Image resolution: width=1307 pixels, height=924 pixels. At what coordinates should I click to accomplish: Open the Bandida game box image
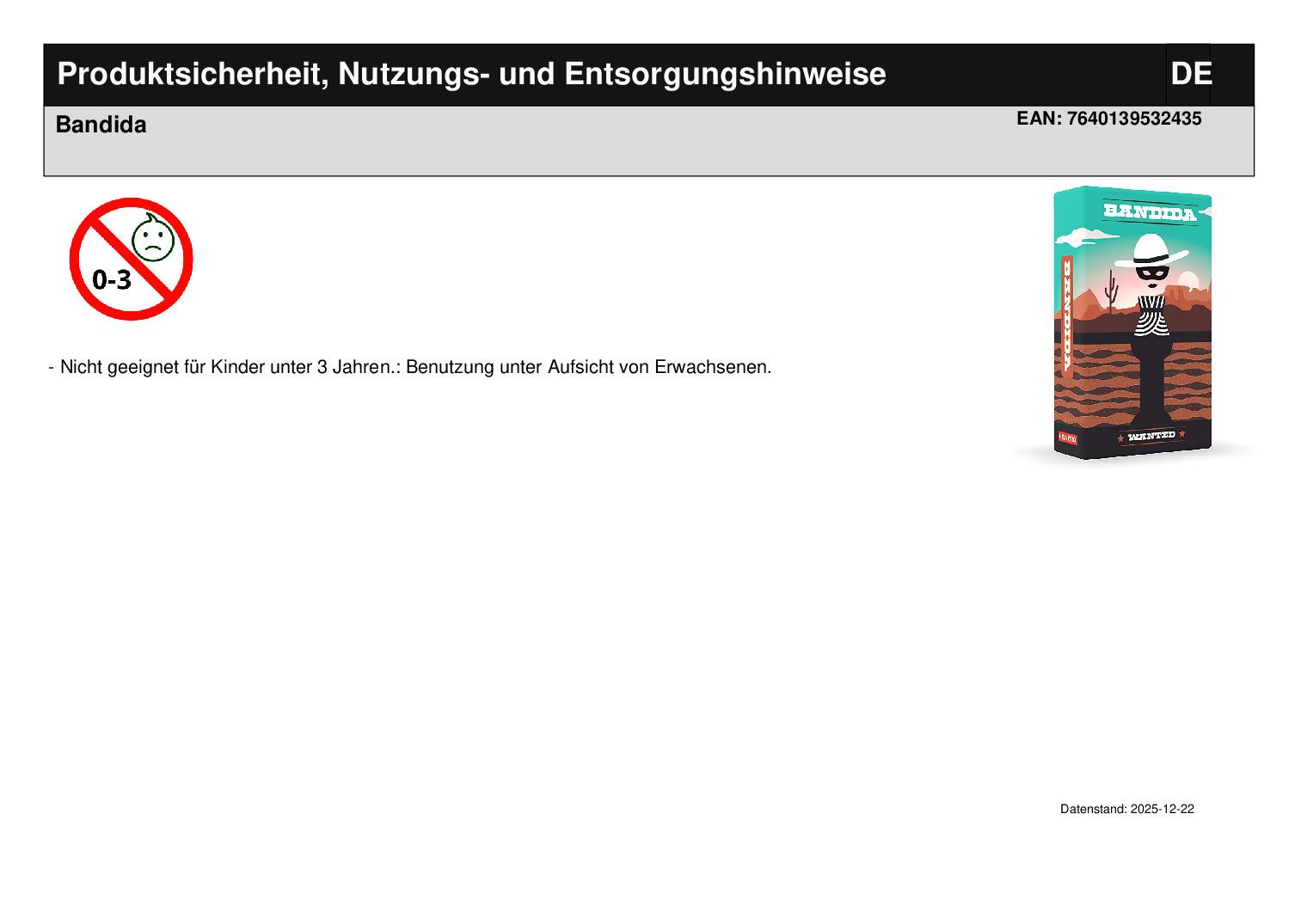tap(1133, 323)
